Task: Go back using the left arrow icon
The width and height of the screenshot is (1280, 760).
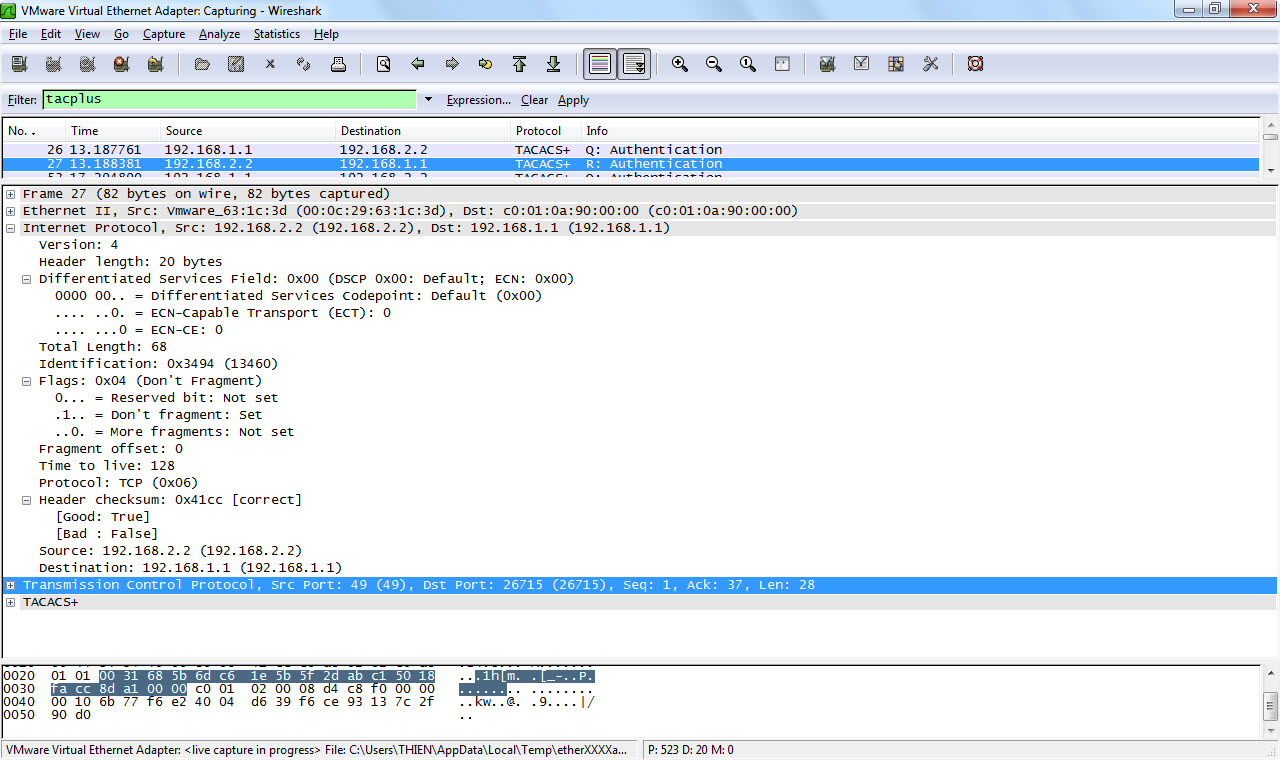Action: tap(418, 64)
